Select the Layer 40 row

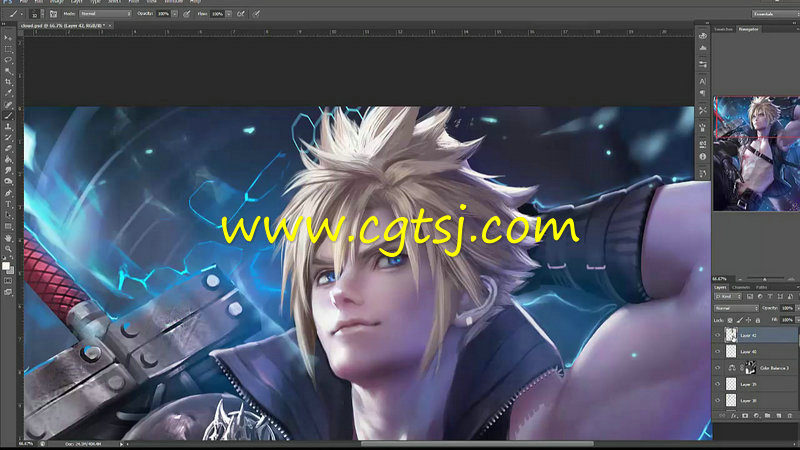(x=756, y=352)
